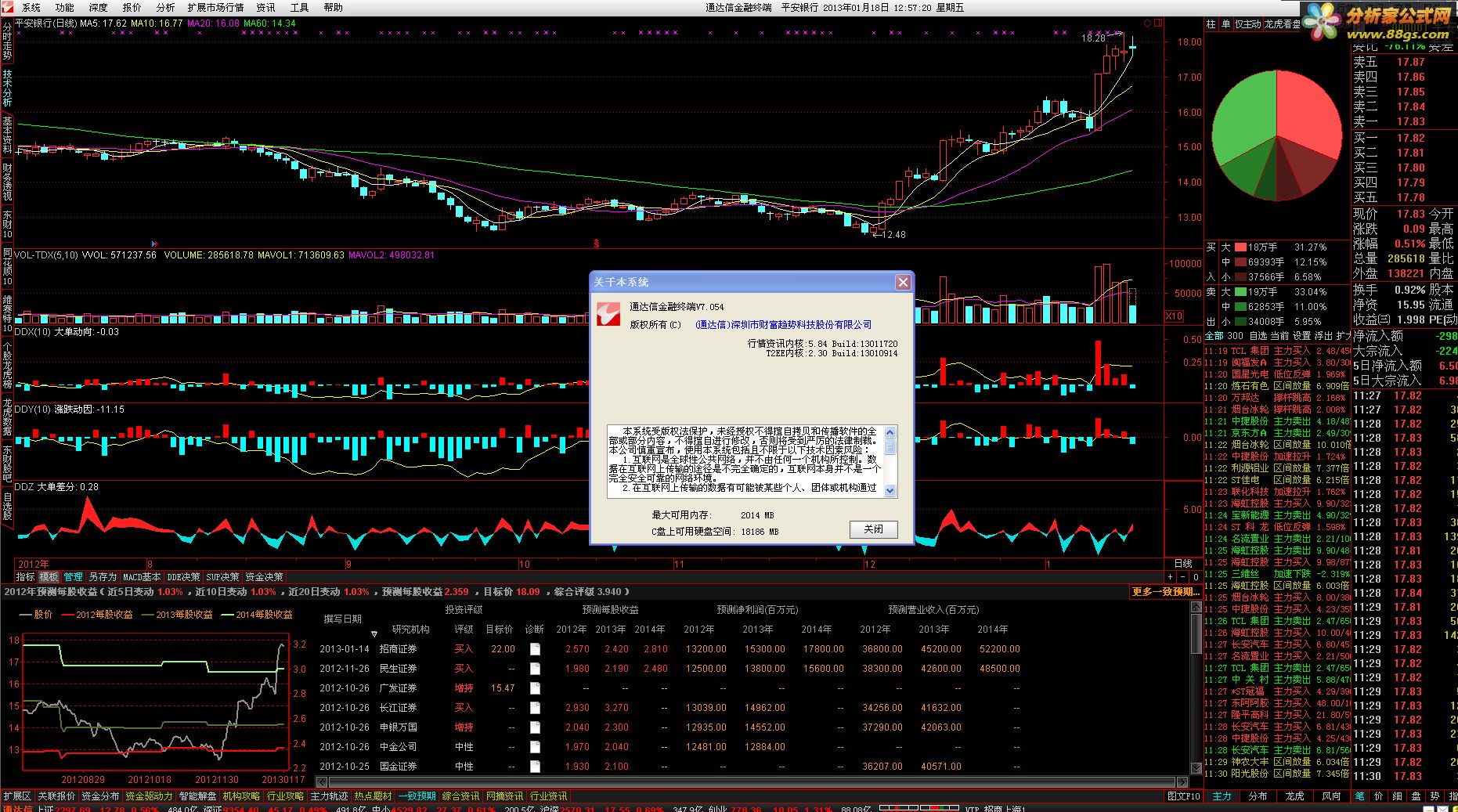Select the 价 tab in tick panel
Screen dimensions: 1458x812
point(1379,796)
